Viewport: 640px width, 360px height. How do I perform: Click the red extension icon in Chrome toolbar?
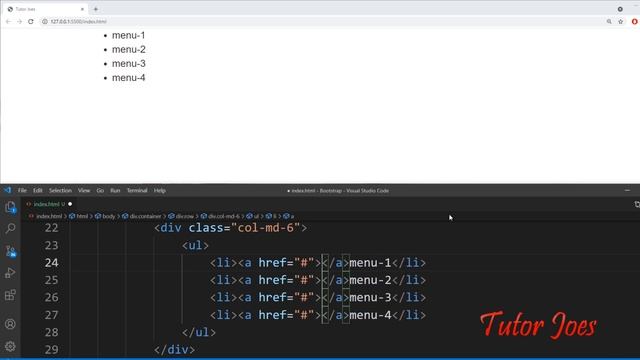tap(635, 21)
